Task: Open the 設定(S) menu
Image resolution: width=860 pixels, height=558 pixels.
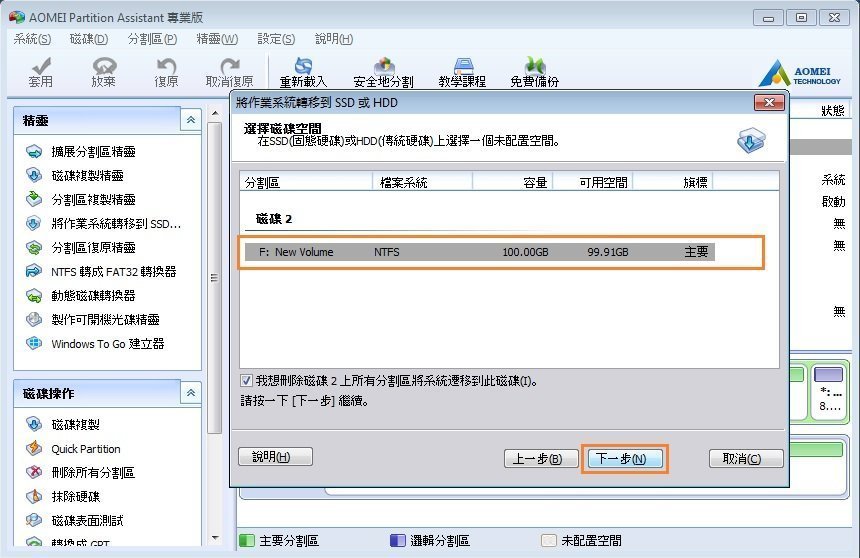Action: click(276, 39)
